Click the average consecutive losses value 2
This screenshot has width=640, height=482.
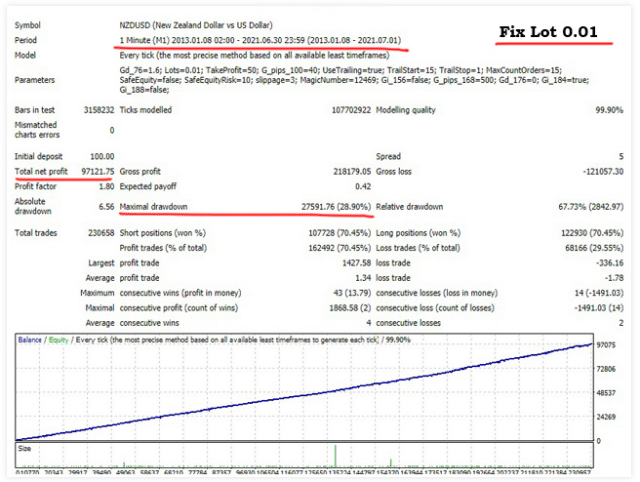point(621,323)
